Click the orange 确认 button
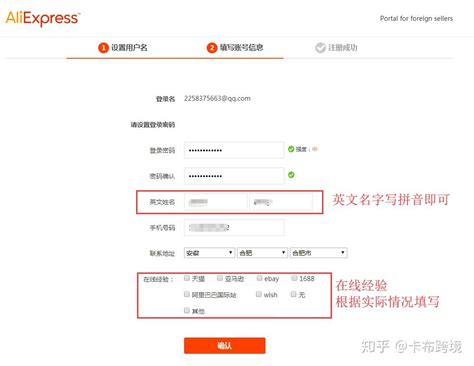Image resolution: width=474 pixels, height=366 pixels. tap(225, 346)
